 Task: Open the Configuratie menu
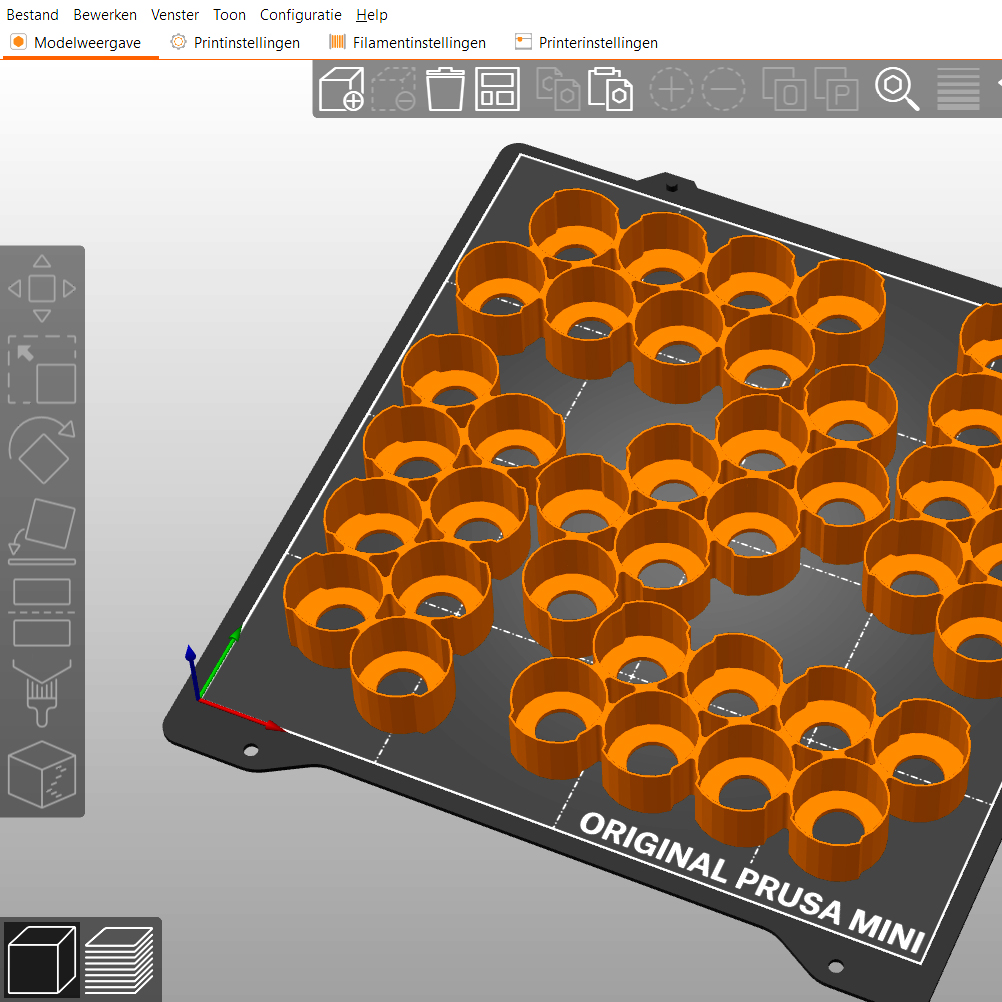pyautogui.click(x=300, y=15)
